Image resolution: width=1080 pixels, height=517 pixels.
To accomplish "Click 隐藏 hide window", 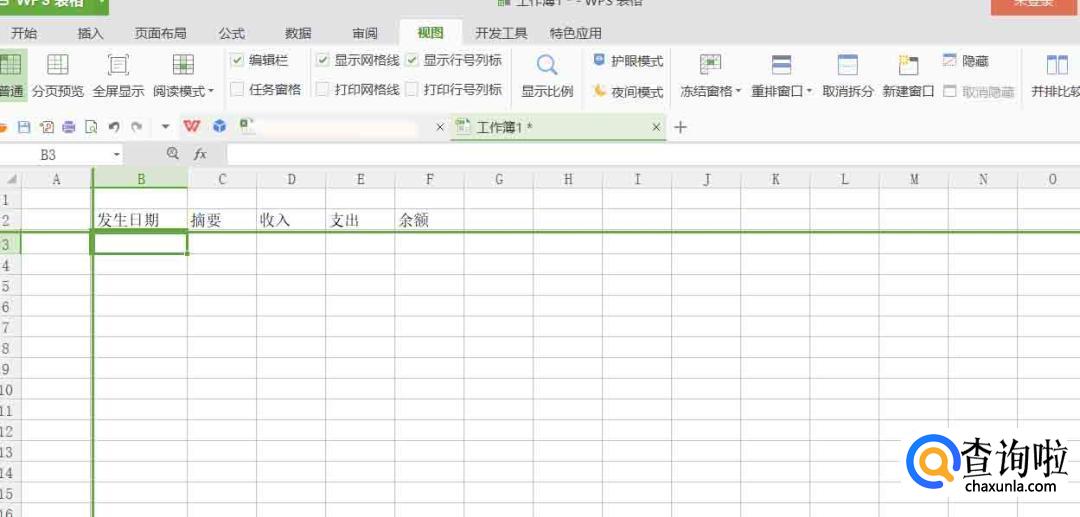I will (x=966, y=61).
